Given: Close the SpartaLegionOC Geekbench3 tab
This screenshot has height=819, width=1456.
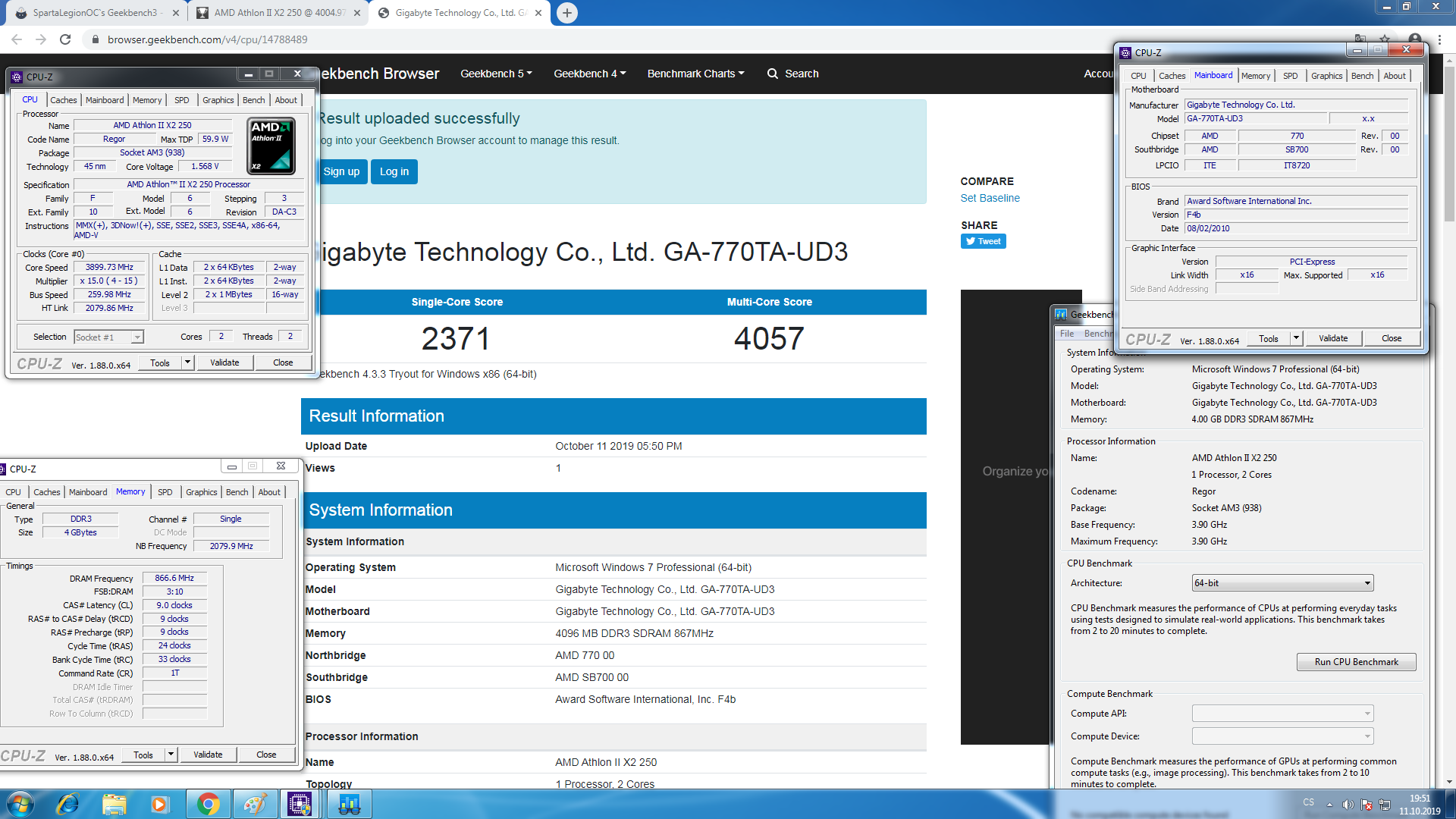Looking at the screenshot, I should click(x=176, y=13).
